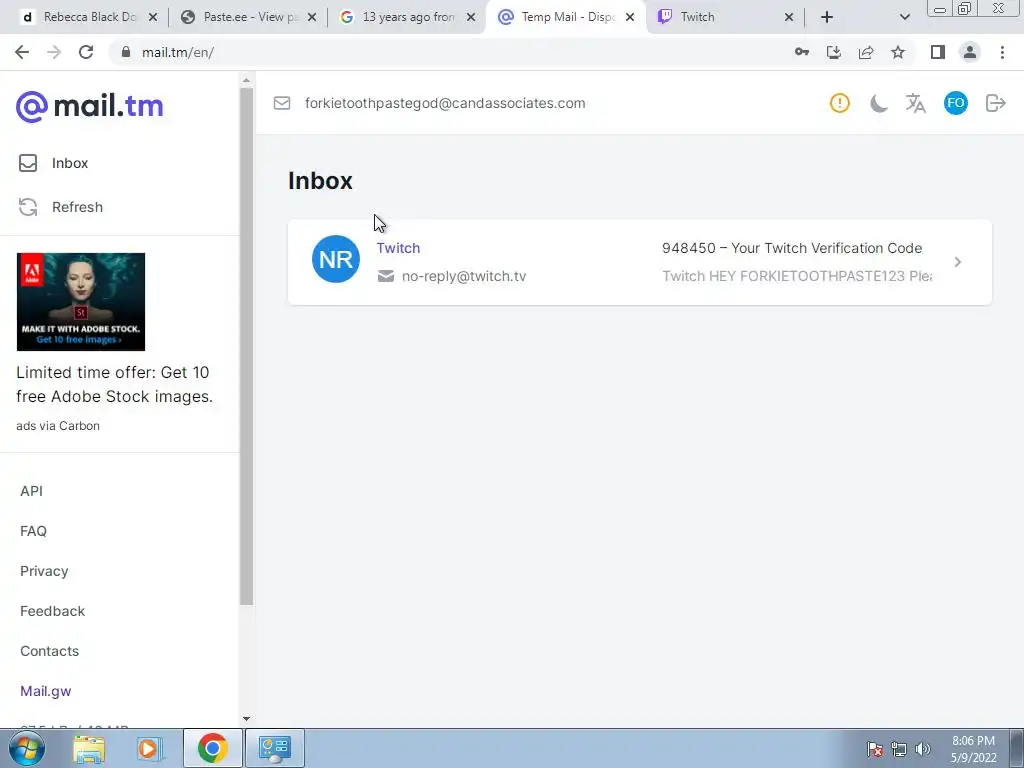Click the sidebar scroll down arrow

tap(246, 718)
